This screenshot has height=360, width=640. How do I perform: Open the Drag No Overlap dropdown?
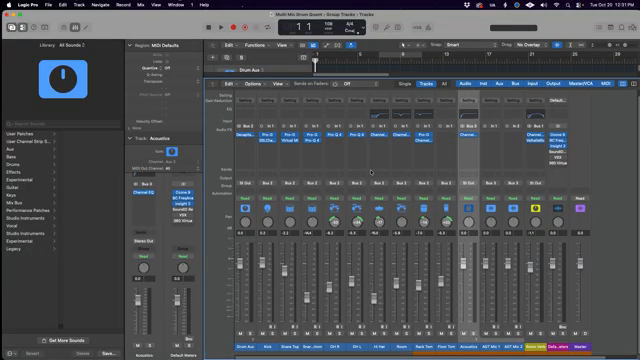tap(531, 45)
